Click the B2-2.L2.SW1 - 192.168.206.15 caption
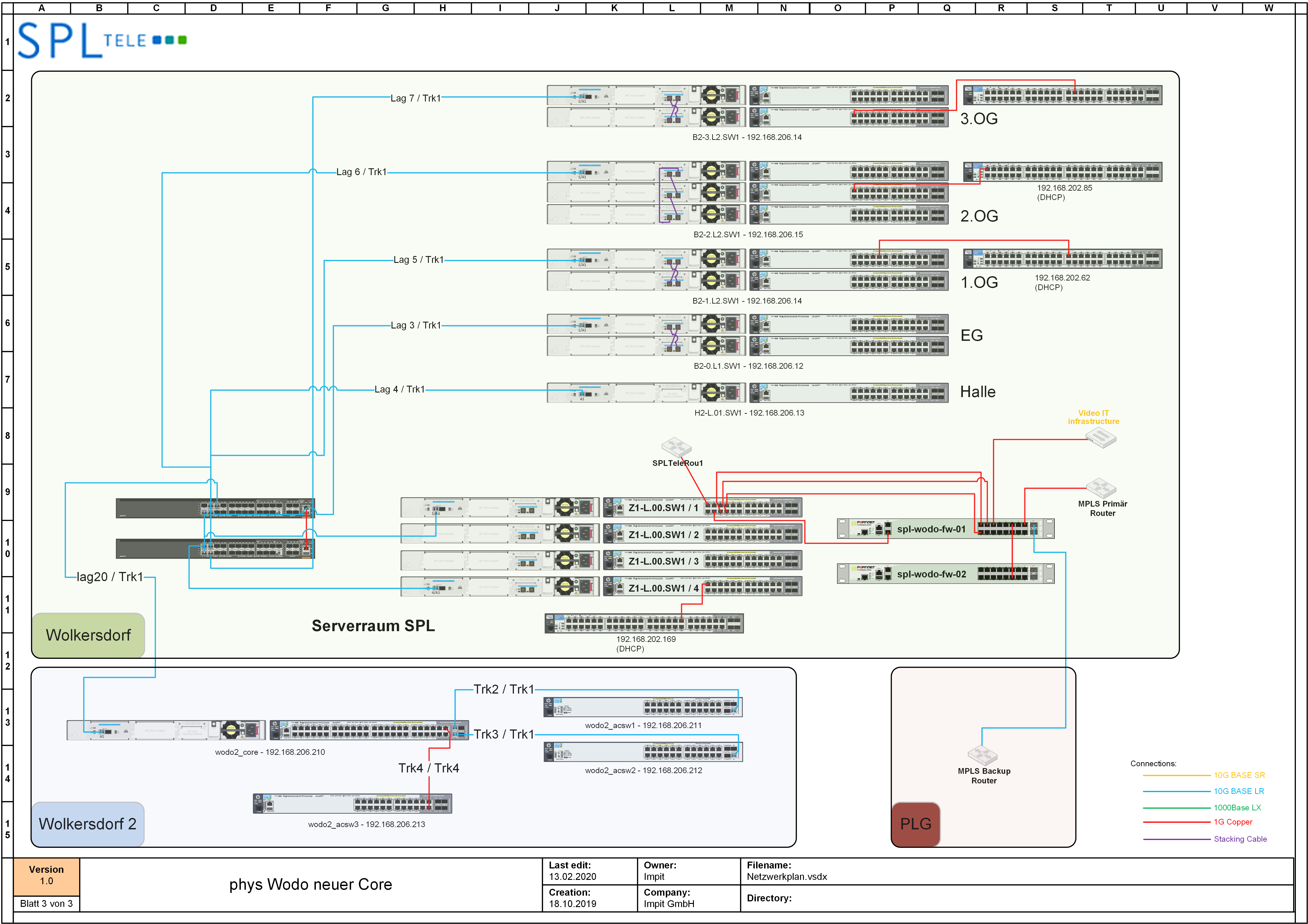The height and width of the screenshot is (924, 1308). click(748, 235)
